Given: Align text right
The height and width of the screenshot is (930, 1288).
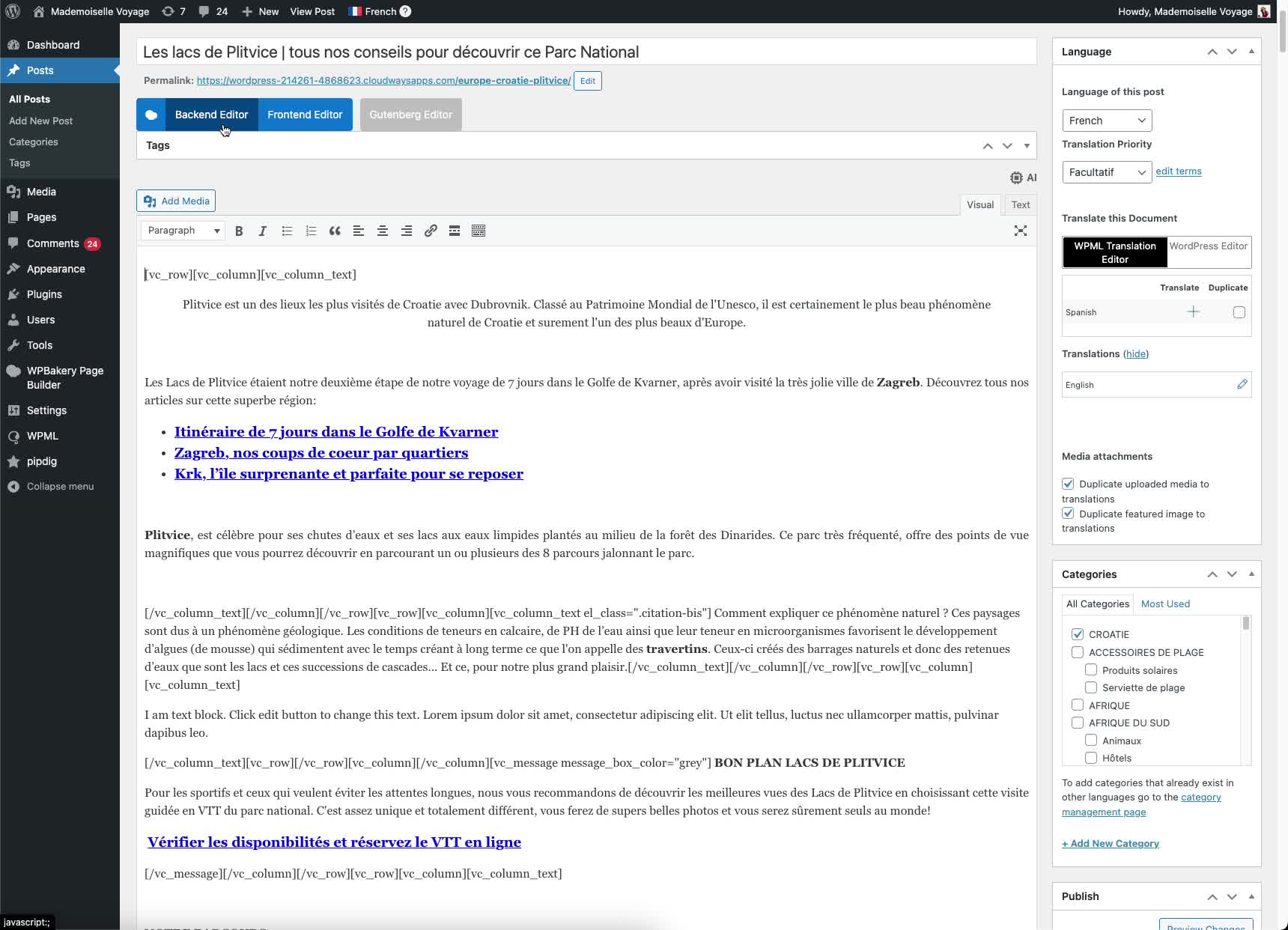Looking at the screenshot, I should tap(407, 231).
